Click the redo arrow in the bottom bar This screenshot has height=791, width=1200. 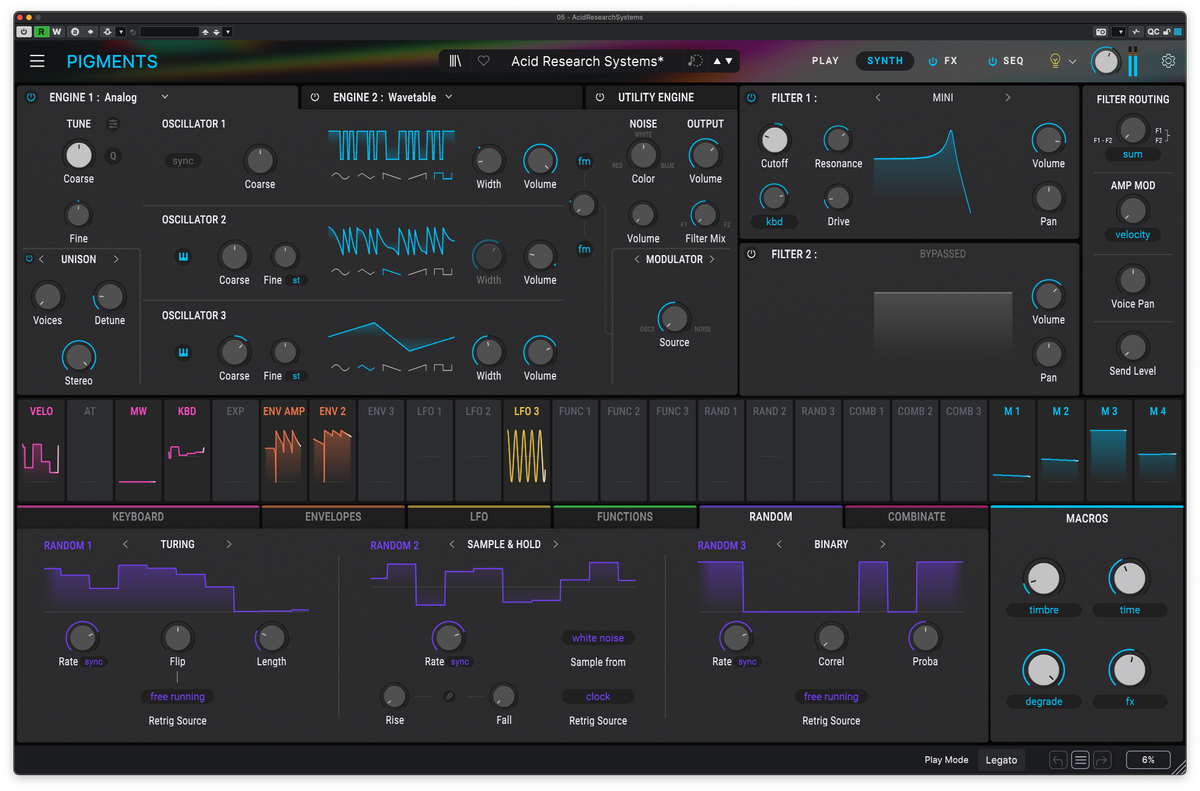[x=1102, y=760]
